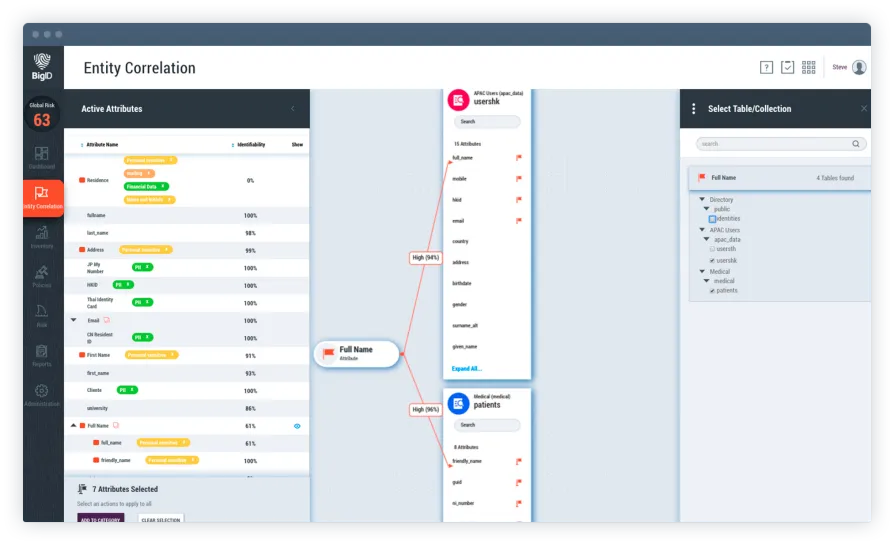
Task: Go to Policies in the sidebar
Action: (41, 275)
